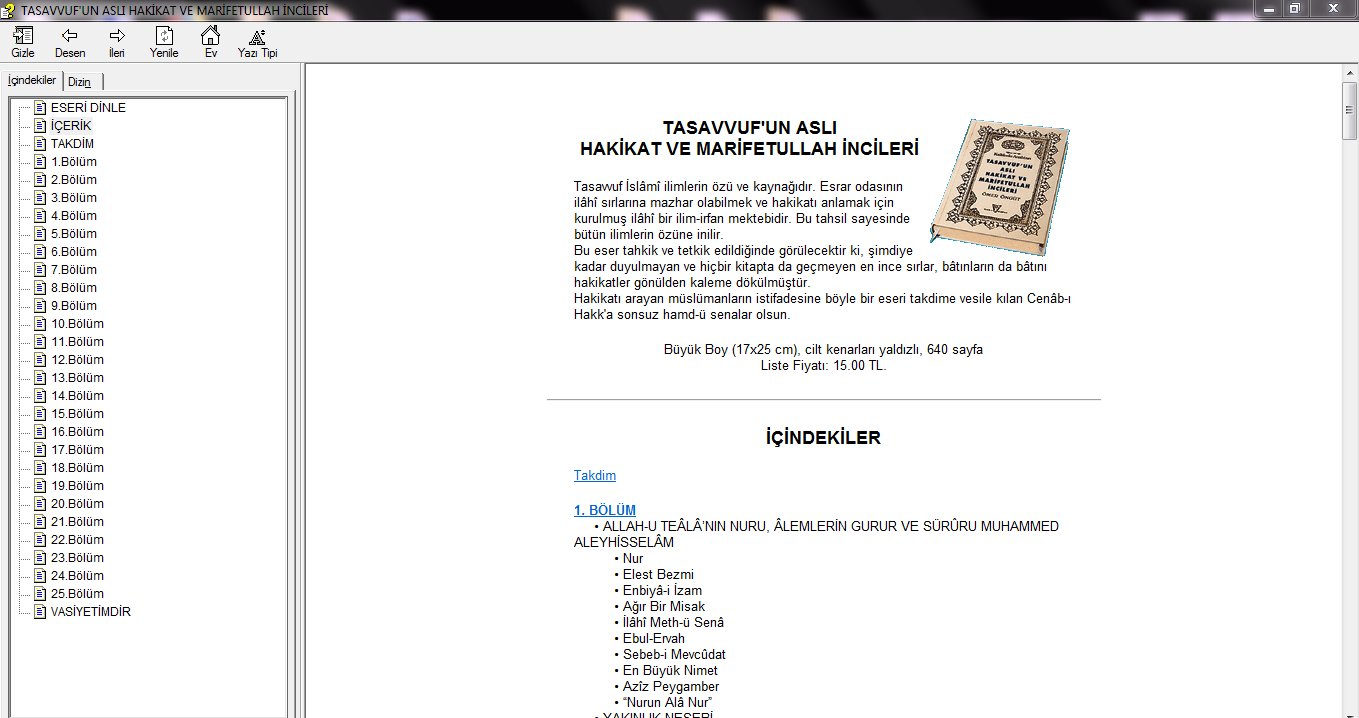Click the Gizle (hide) toolbar icon
This screenshot has width=1359, height=718.
pos(23,36)
